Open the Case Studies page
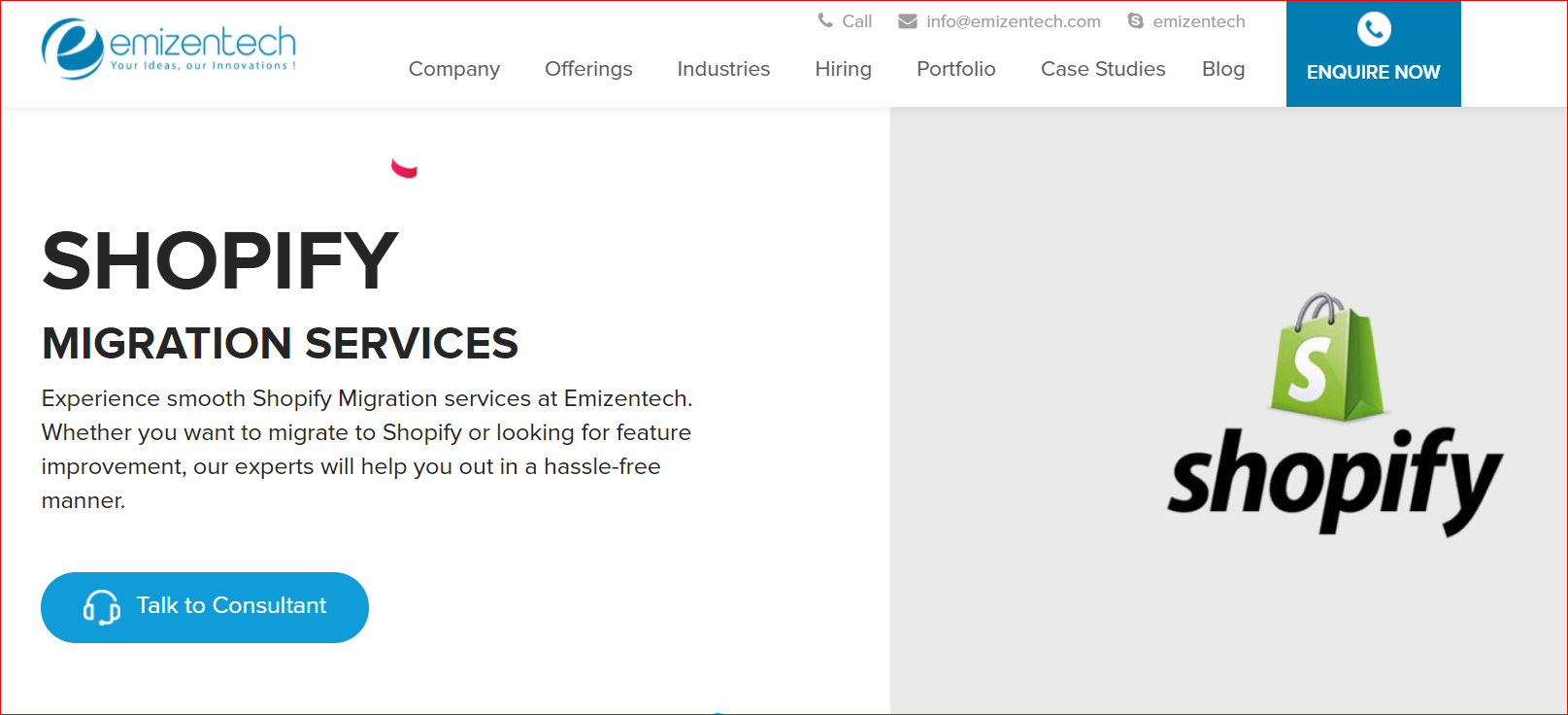This screenshot has width=1568, height=715. pyautogui.click(x=1103, y=69)
